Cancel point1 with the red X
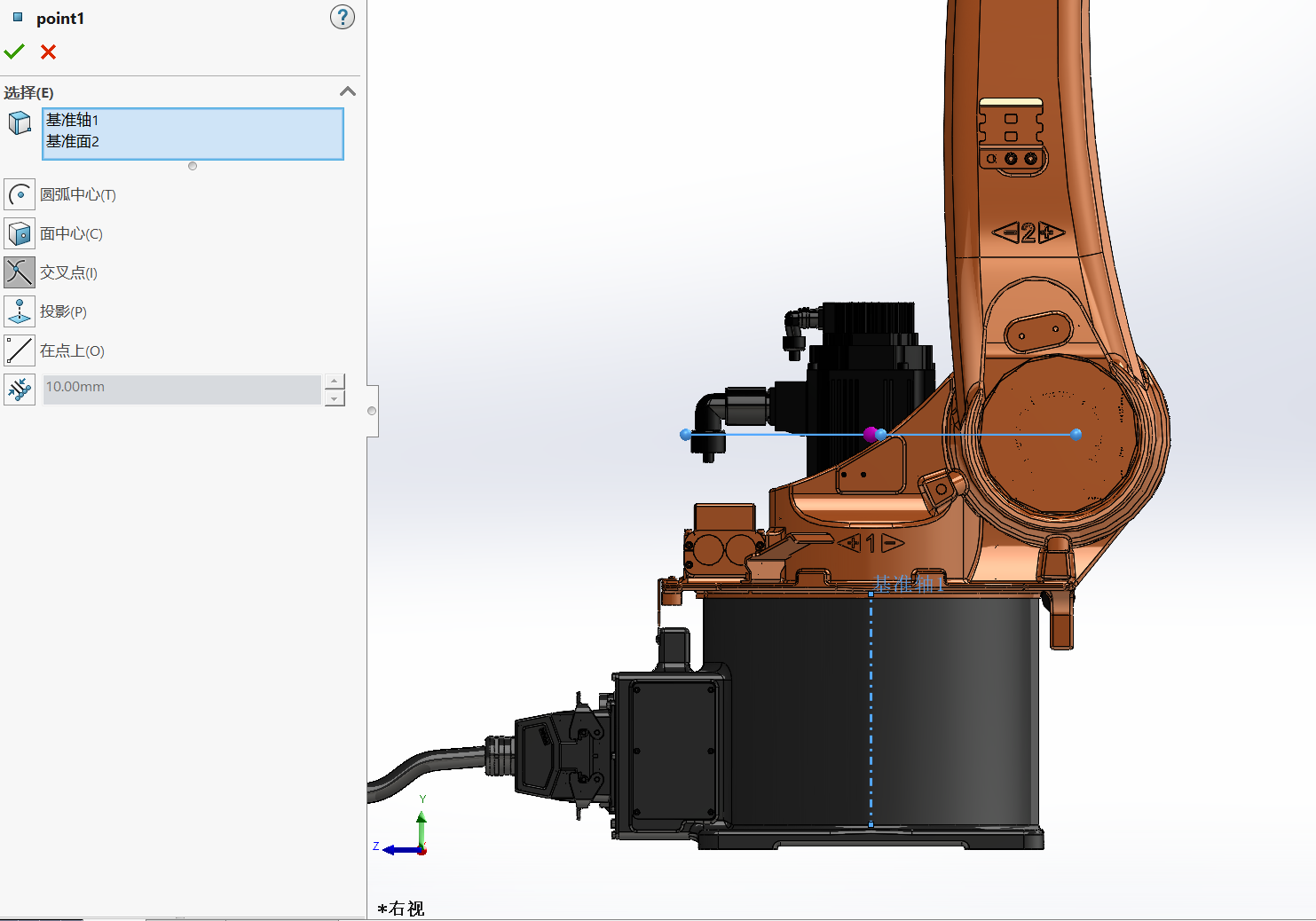This screenshot has height=921, width=1316. pos(49,52)
